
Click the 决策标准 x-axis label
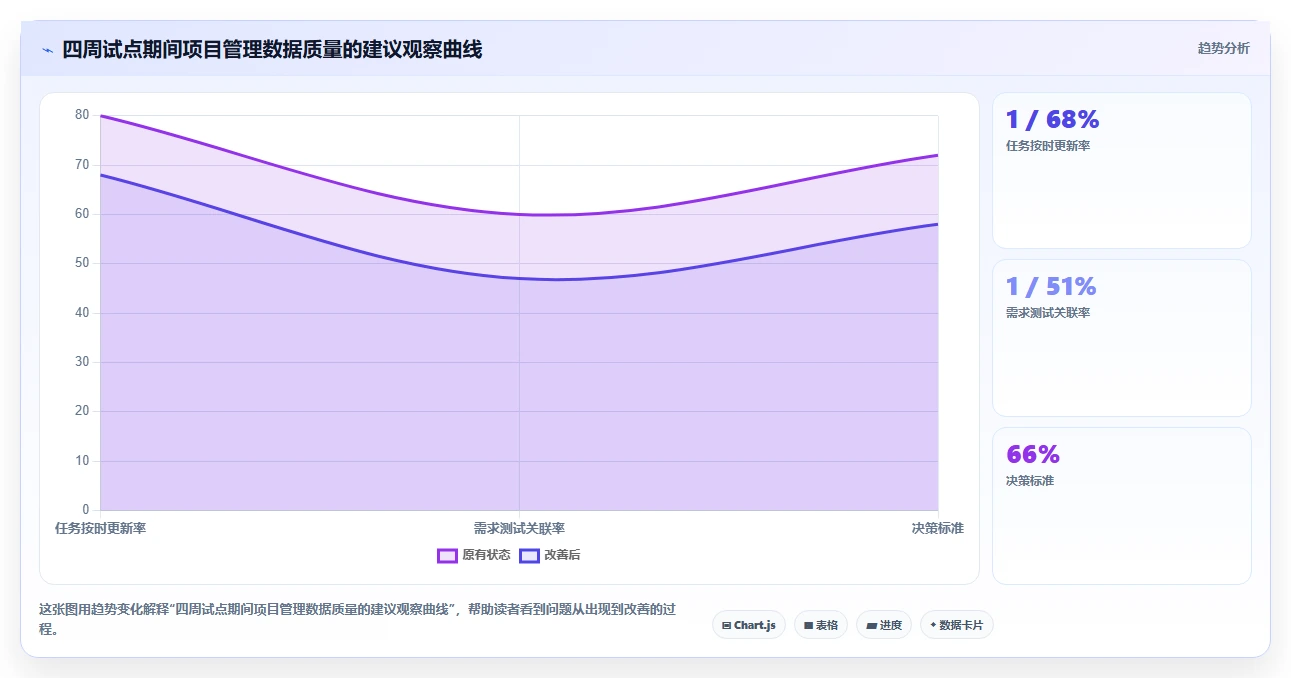click(937, 528)
